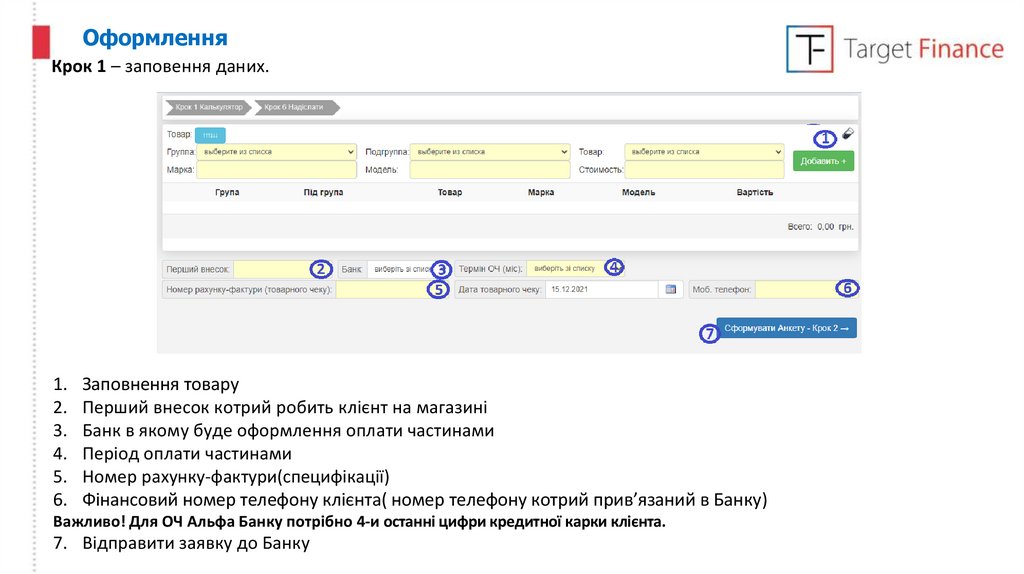The image size is (1024, 574).
Task: Click text Банк в якому буде оформлення
Action: click(288, 430)
